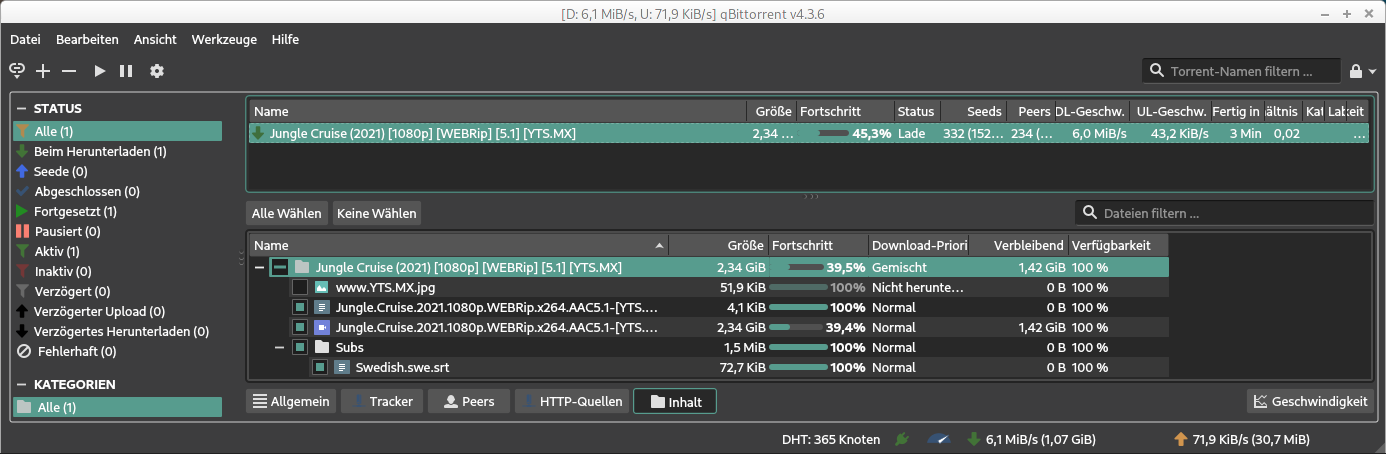Click the root folder's 39,5% progress bar
Viewport: 1386px width, 454px height.
[819, 267]
